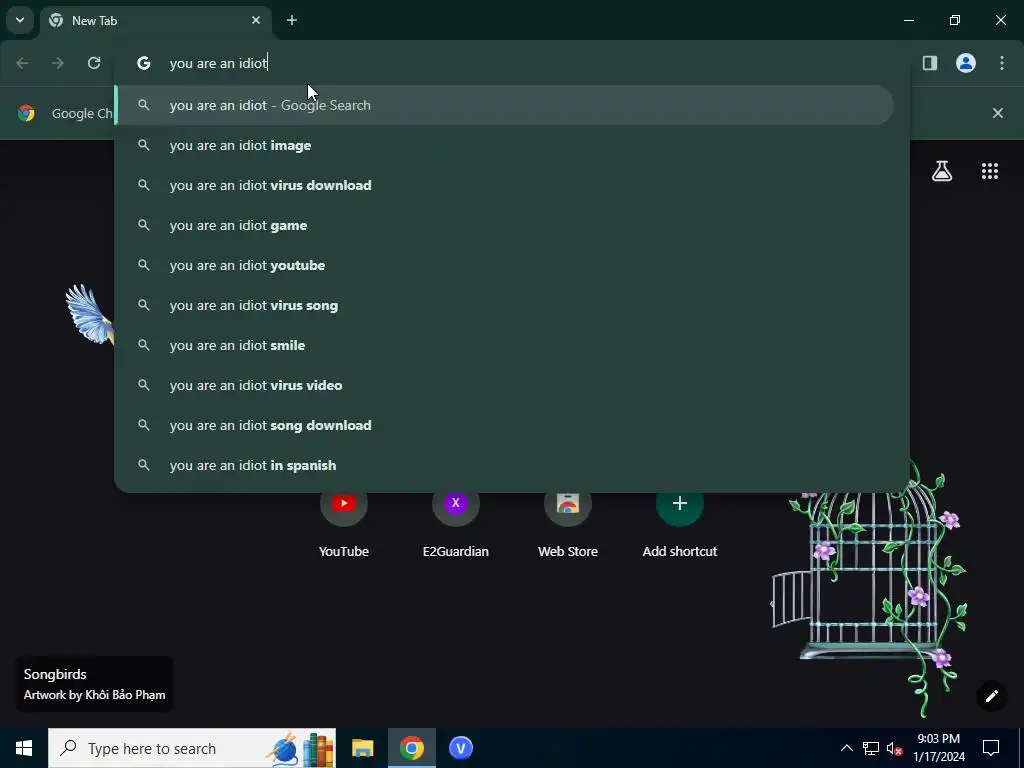Click the Google G icon in address bar
Screen dimensions: 1024x768
coord(144,63)
